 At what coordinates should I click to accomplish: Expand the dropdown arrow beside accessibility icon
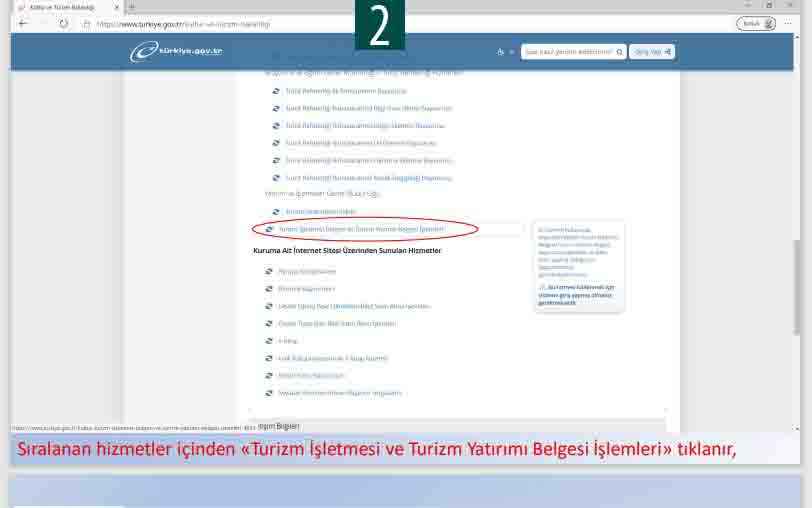[511, 52]
